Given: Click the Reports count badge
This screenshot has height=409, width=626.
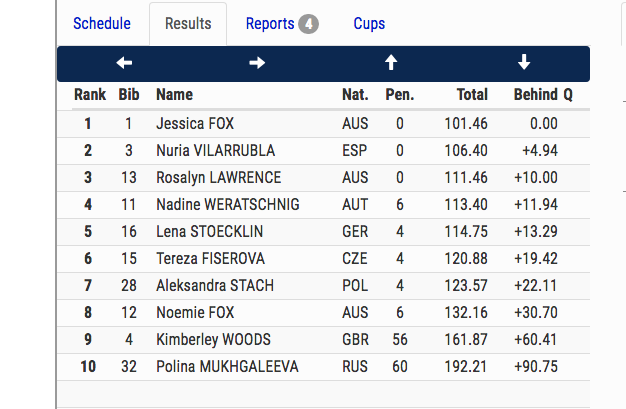Looking at the screenshot, I should pos(308,24).
